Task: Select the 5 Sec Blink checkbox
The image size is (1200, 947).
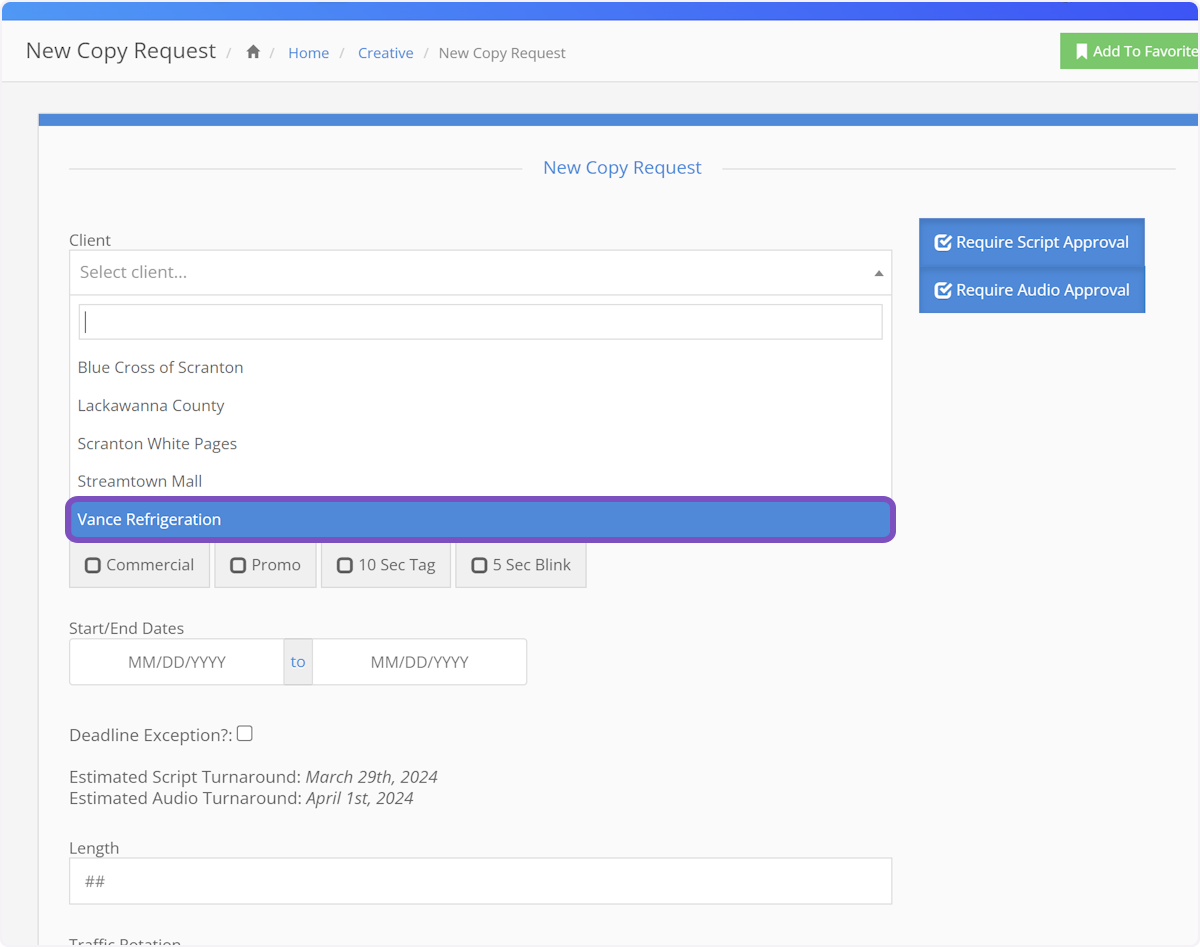Action: pos(479,566)
